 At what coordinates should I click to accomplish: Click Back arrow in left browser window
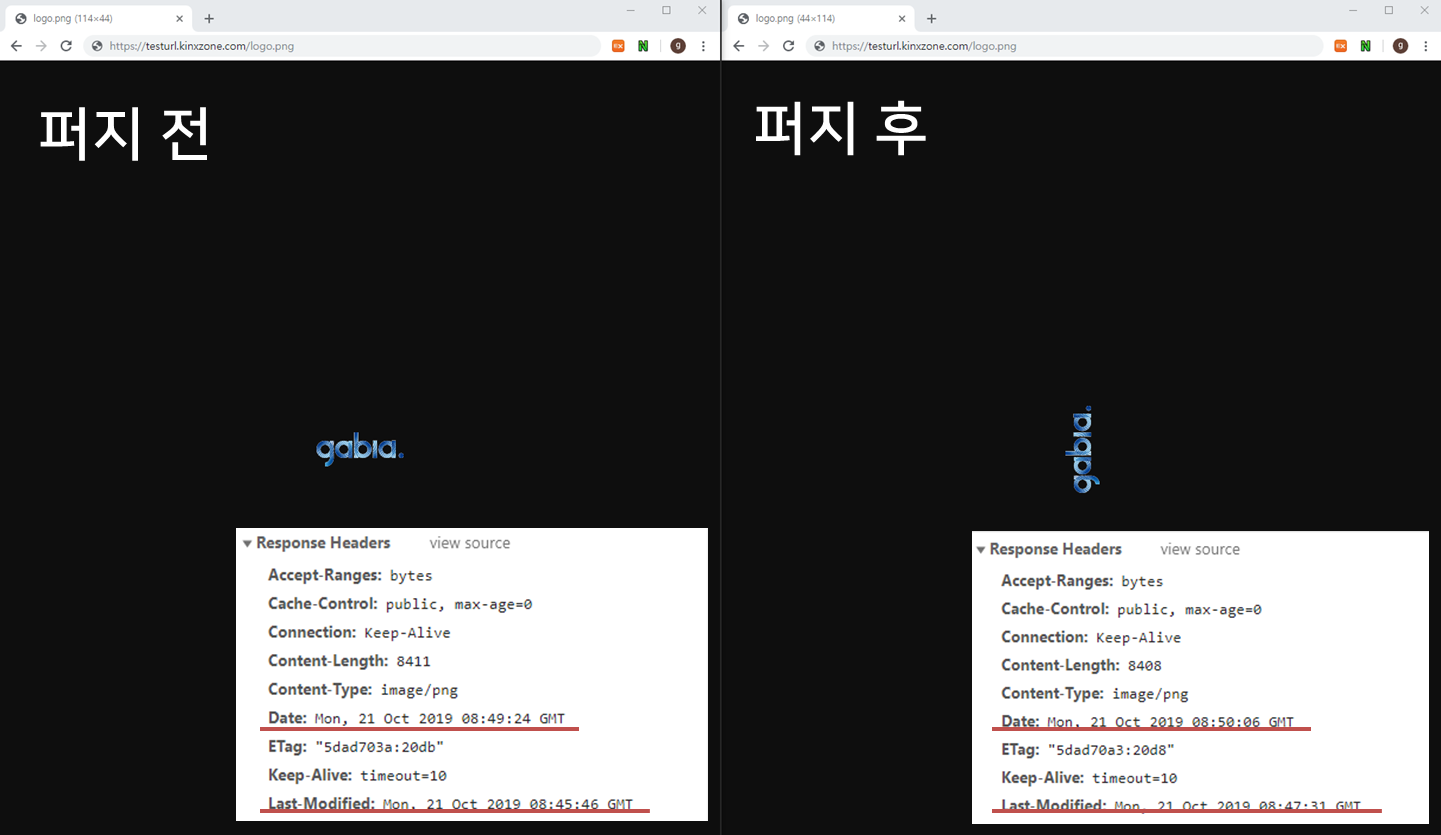[x=16, y=46]
